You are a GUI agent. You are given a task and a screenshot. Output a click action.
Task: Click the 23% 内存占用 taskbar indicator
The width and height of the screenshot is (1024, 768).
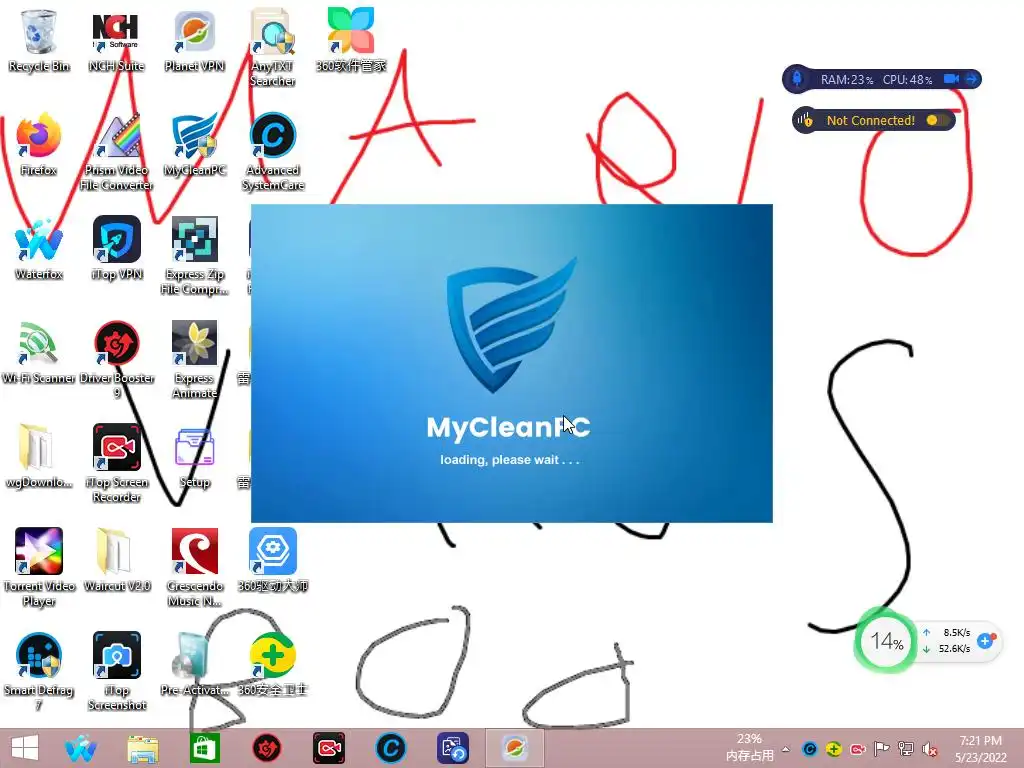click(x=749, y=748)
